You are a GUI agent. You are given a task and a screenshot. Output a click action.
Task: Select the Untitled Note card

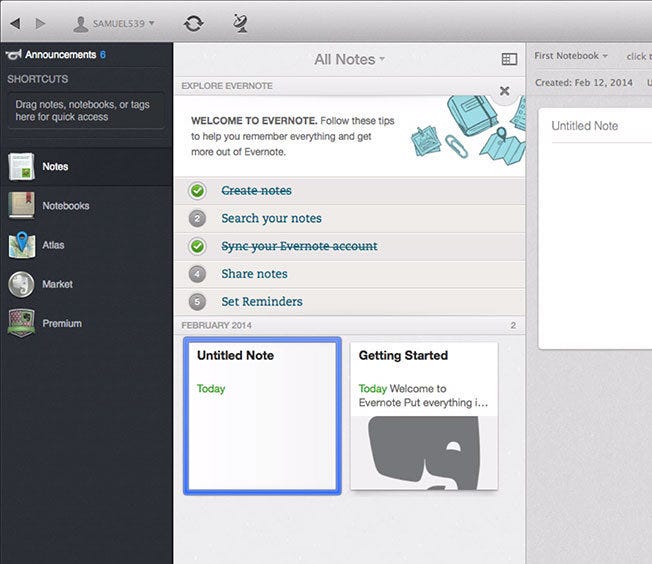[262, 416]
